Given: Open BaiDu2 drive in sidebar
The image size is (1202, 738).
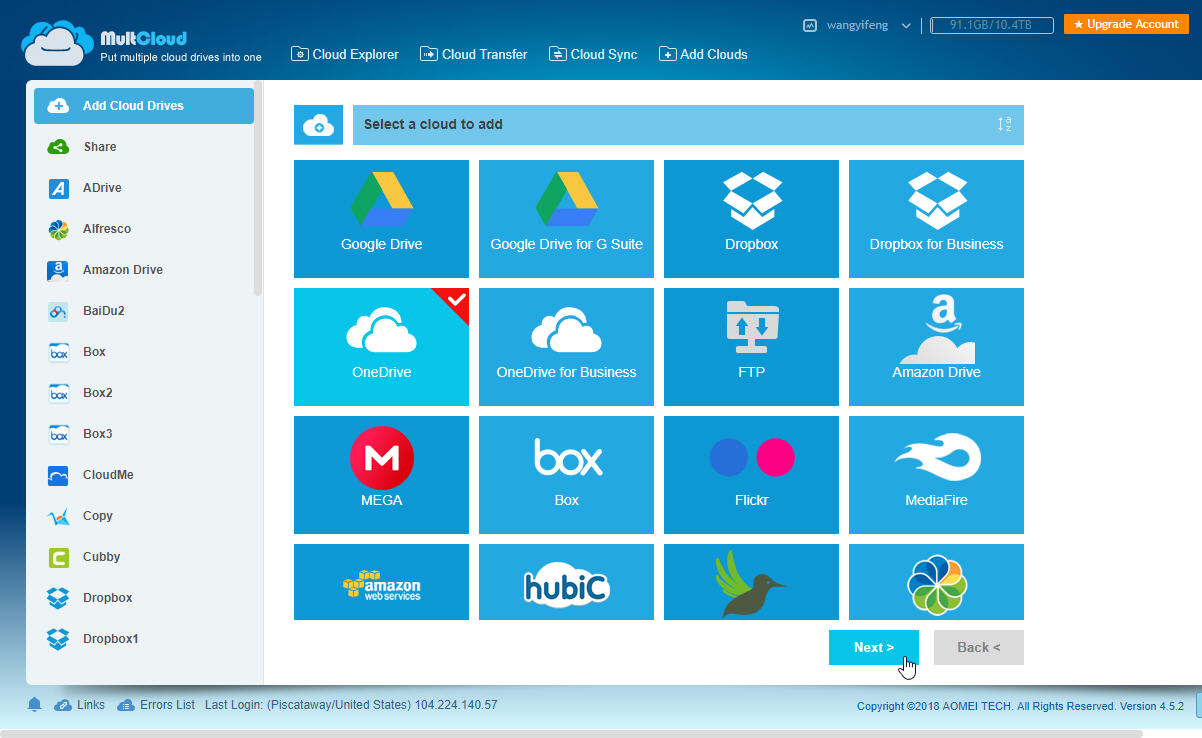Looking at the screenshot, I should [x=144, y=311].
